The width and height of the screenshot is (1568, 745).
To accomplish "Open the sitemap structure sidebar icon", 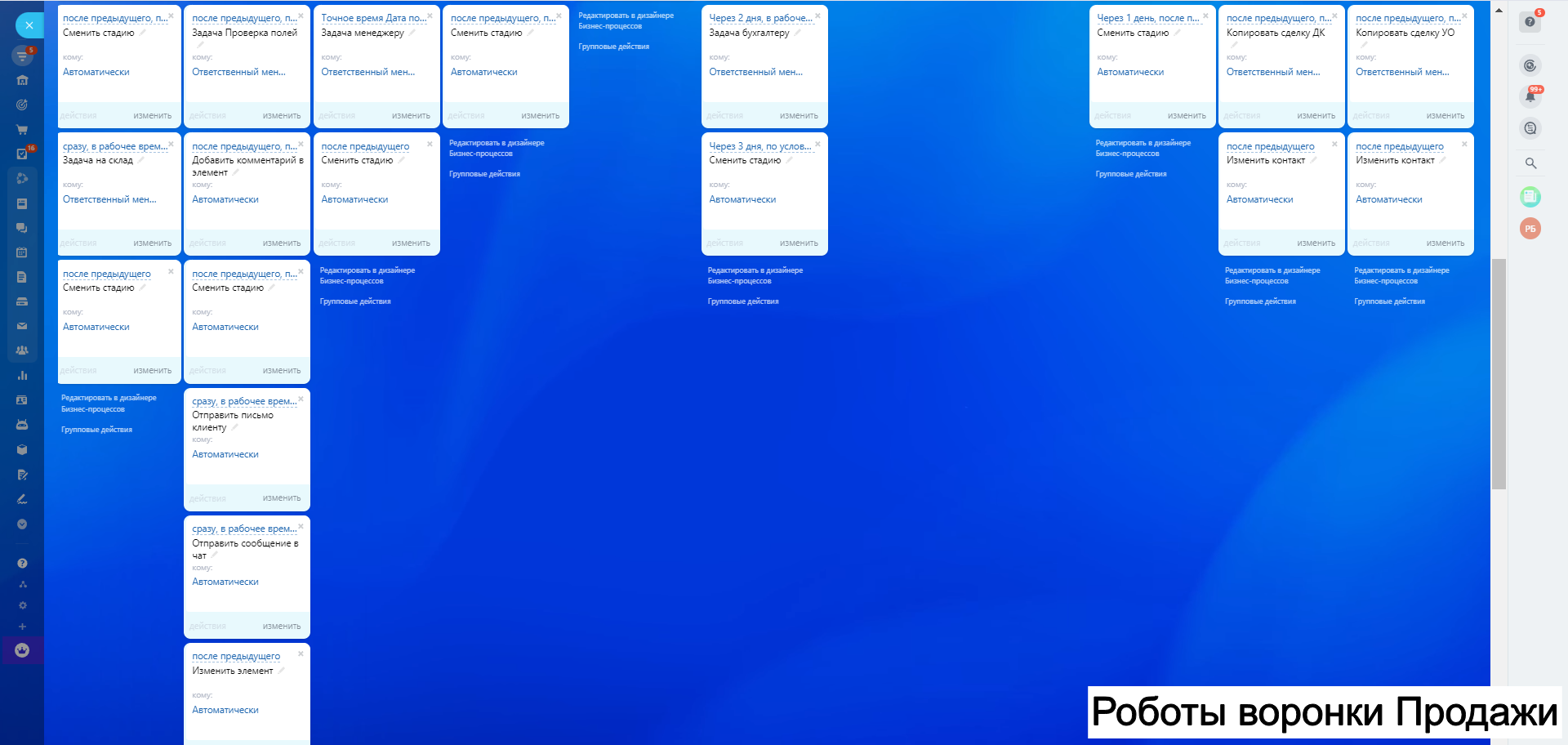I will 22,584.
